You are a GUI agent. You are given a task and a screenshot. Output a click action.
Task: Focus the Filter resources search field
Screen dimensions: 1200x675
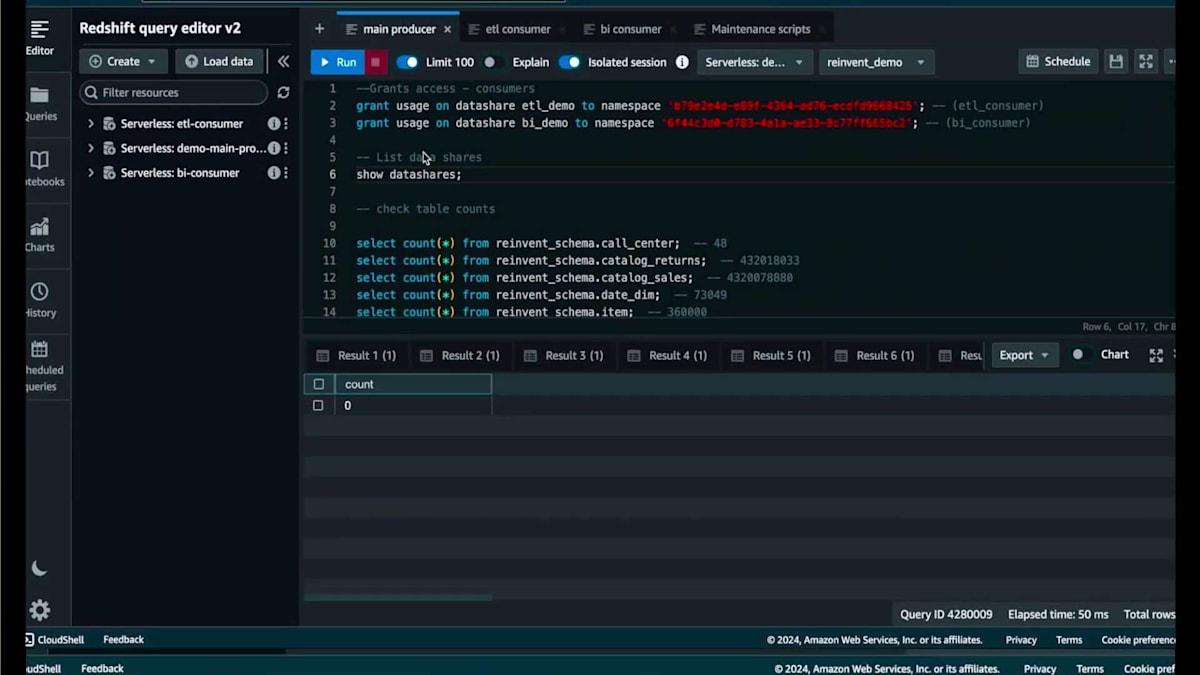pos(174,92)
